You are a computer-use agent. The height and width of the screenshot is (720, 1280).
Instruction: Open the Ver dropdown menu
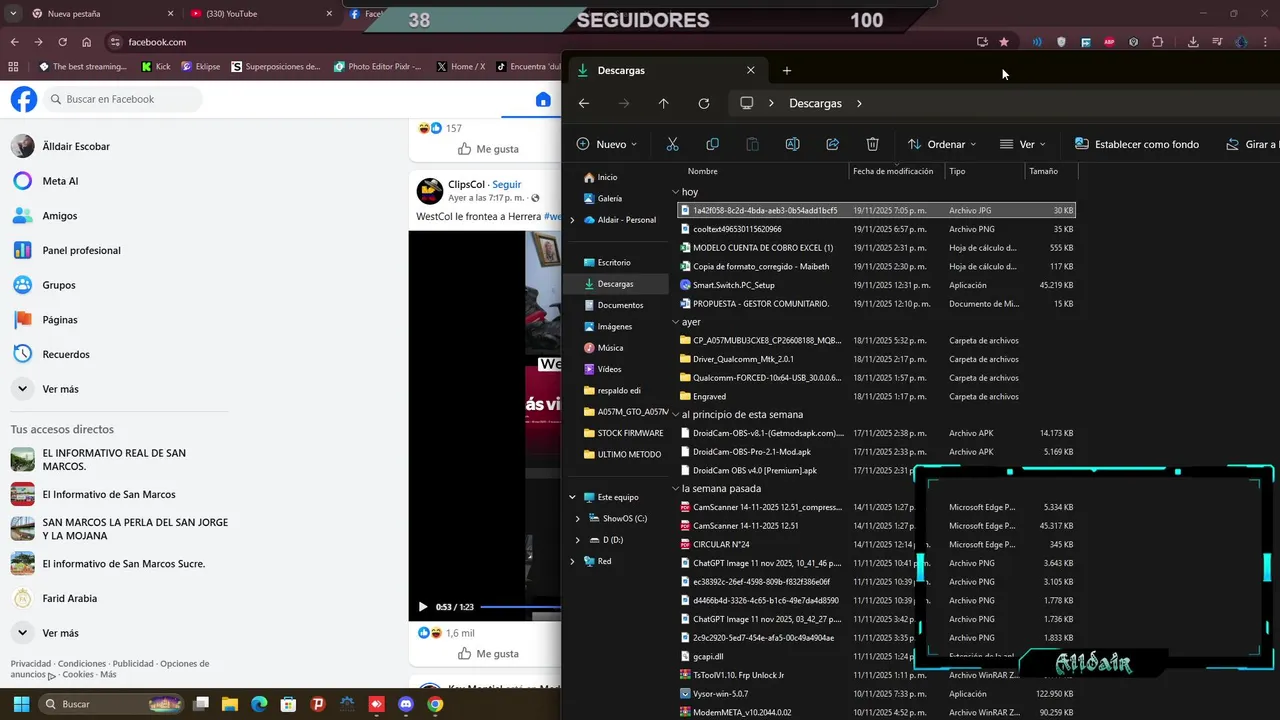[1022, 144]
